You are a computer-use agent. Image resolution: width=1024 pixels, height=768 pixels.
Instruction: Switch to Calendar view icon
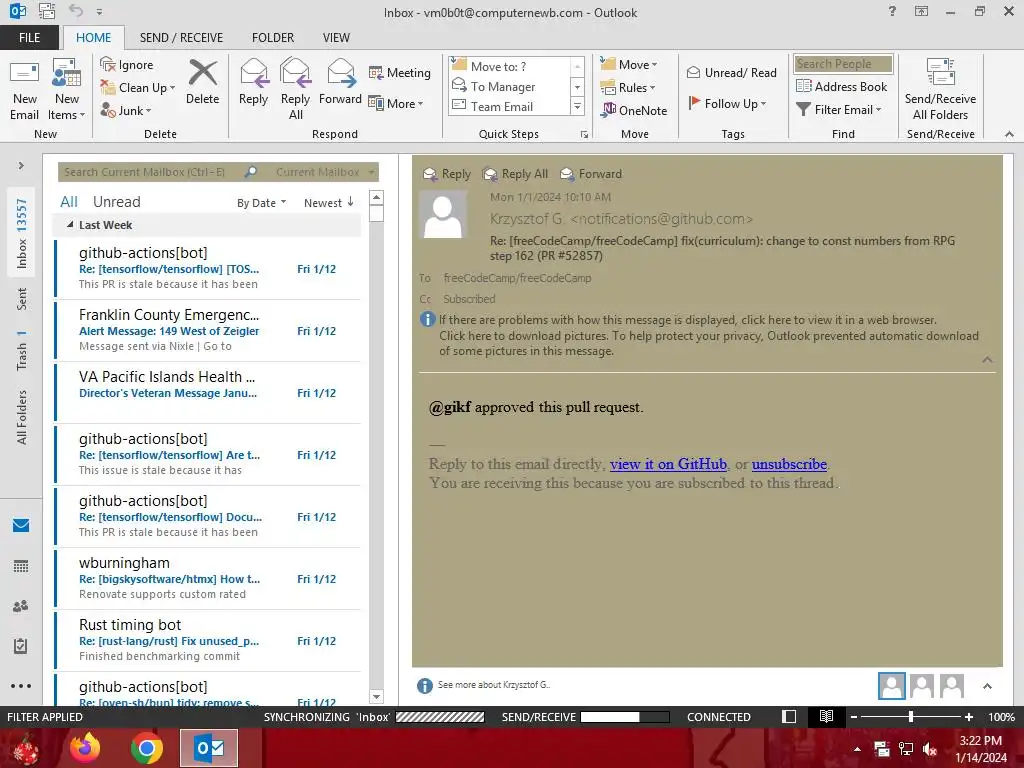(21, 566)
